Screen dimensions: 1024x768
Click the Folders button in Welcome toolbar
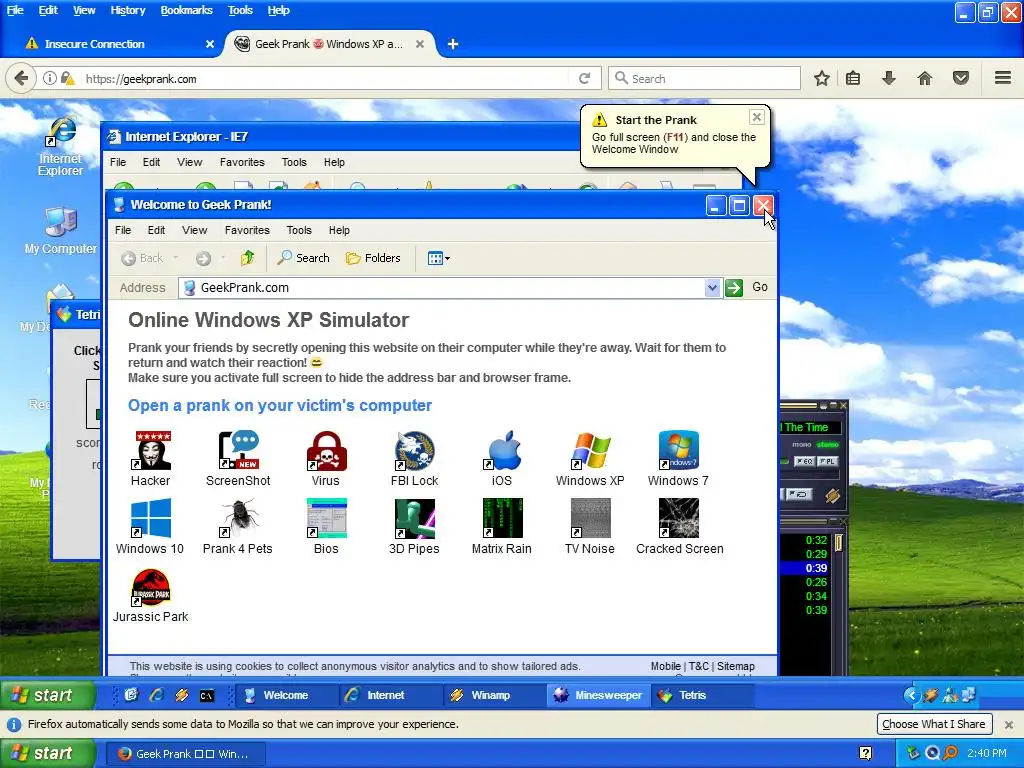[373, 258]
